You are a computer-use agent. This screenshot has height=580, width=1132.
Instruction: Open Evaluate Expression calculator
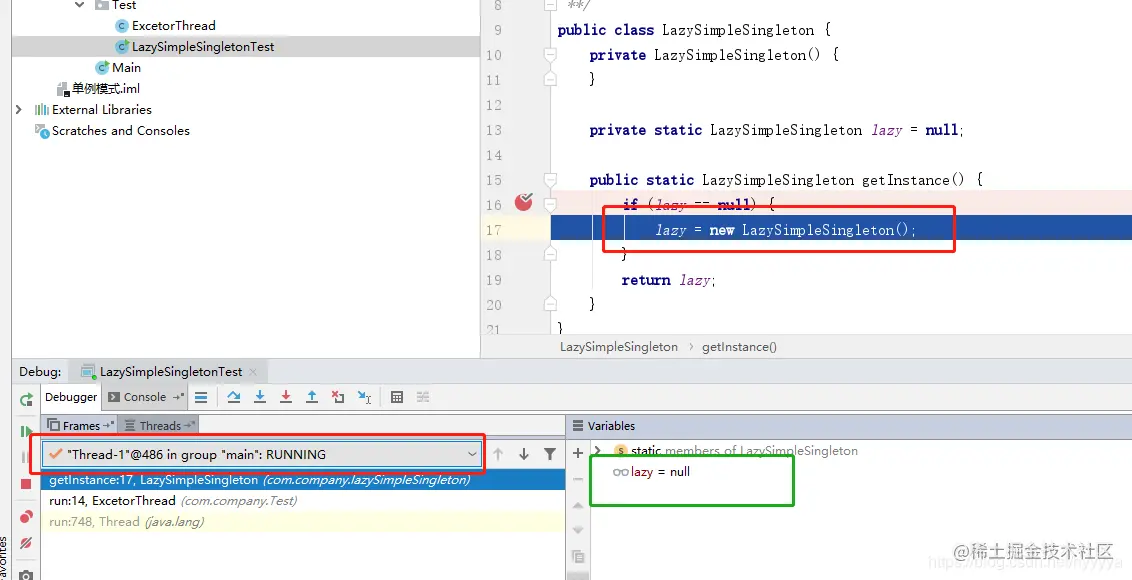click(x=396, y=397)
